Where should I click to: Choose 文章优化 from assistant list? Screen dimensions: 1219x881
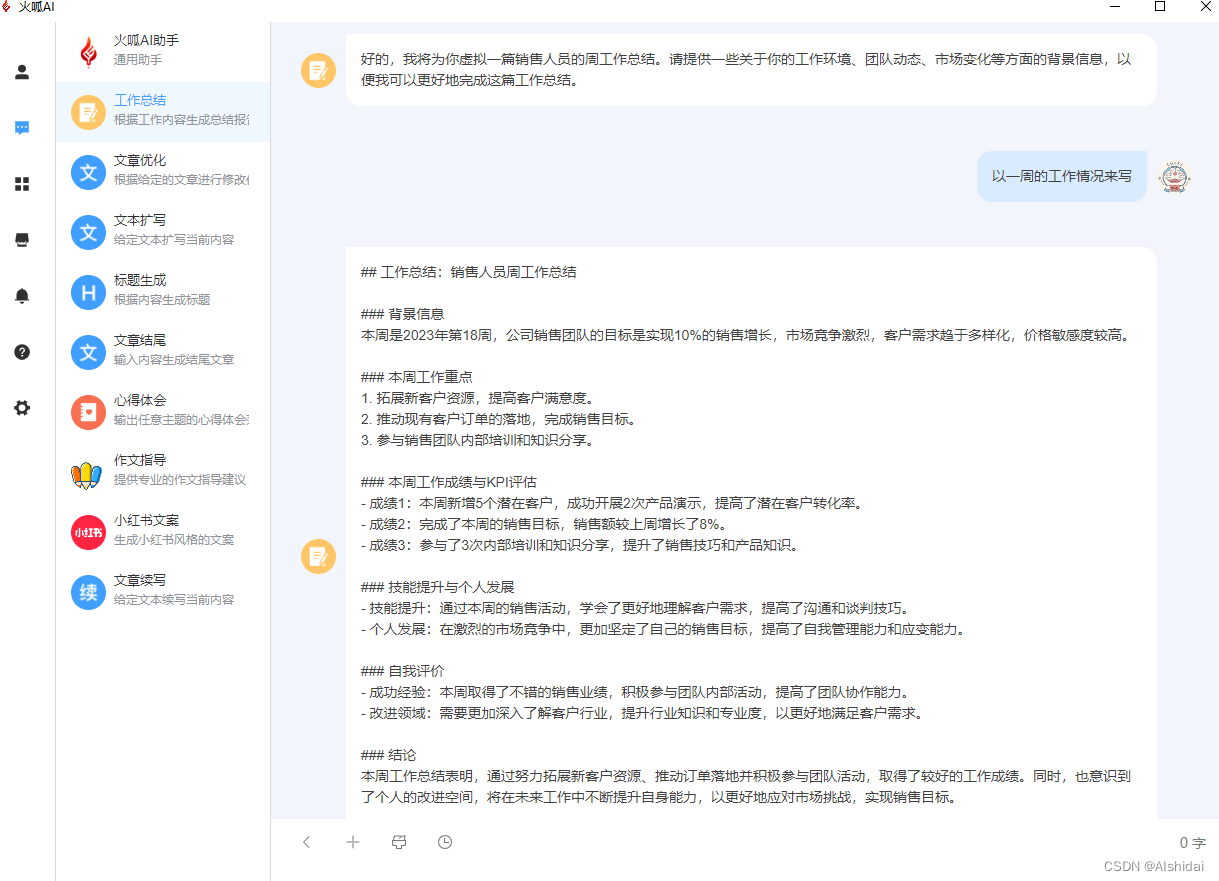163,172
